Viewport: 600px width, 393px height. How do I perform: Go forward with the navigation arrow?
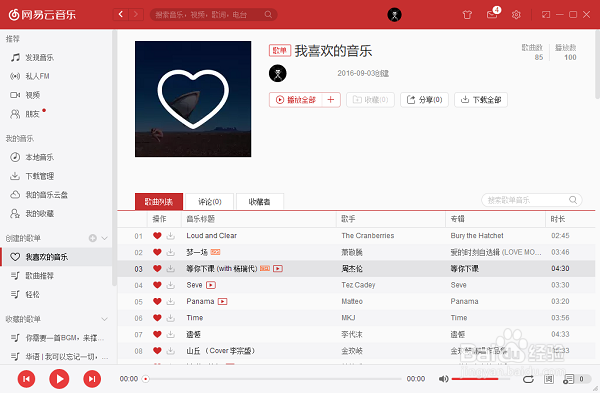tap(136, 15)
